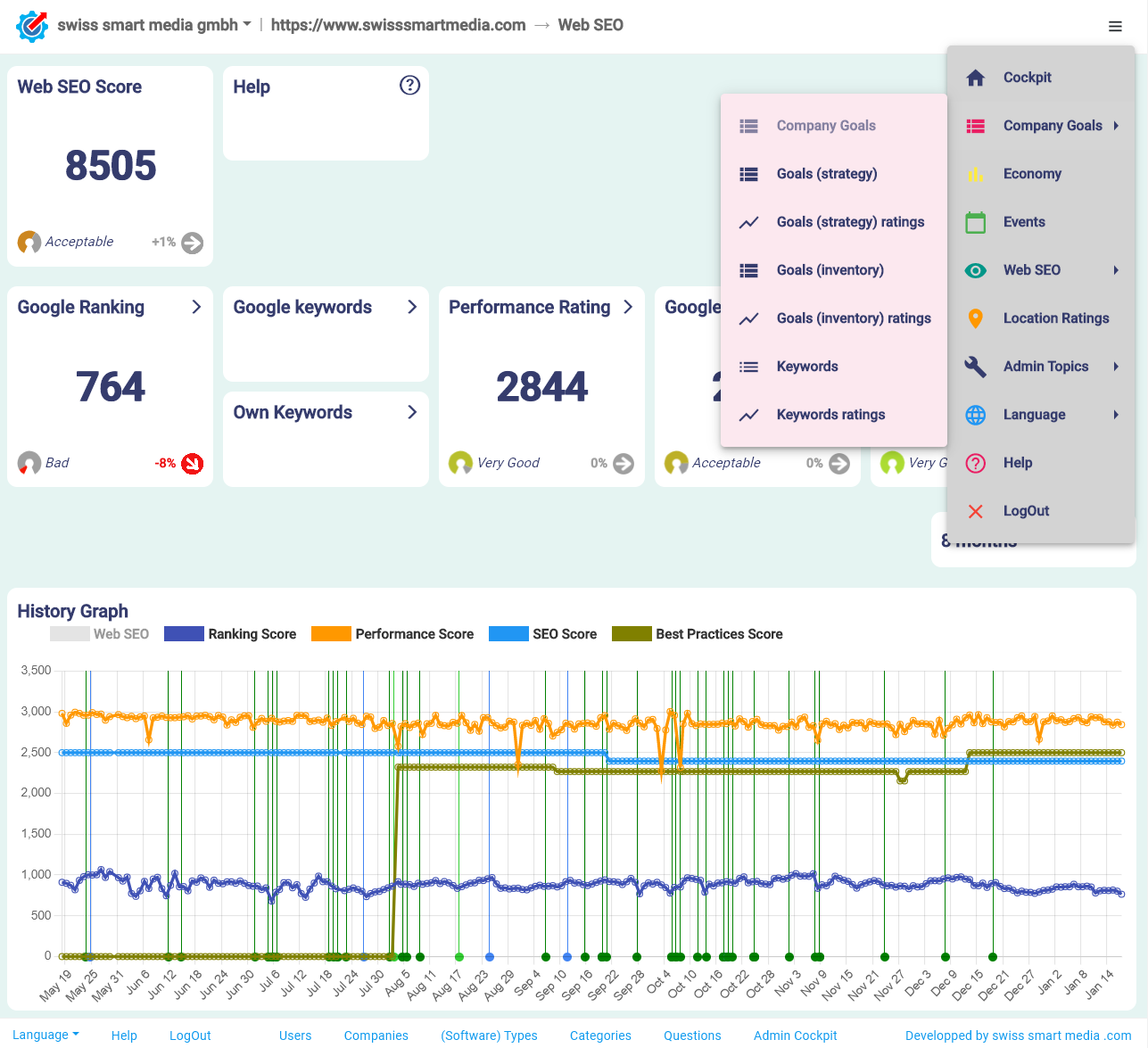This screenshot has height=1048, width=1148.
Task: Expand the Language submenu arrow in menu
Action: 1116,415
